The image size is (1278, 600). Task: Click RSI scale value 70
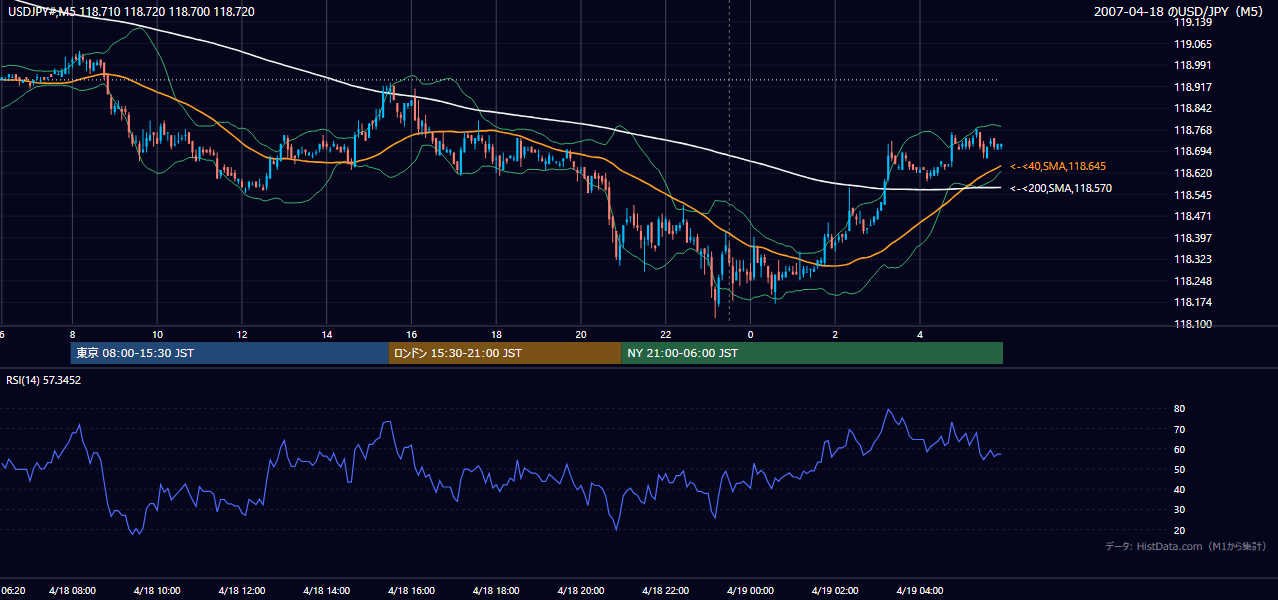[1179, 429]
